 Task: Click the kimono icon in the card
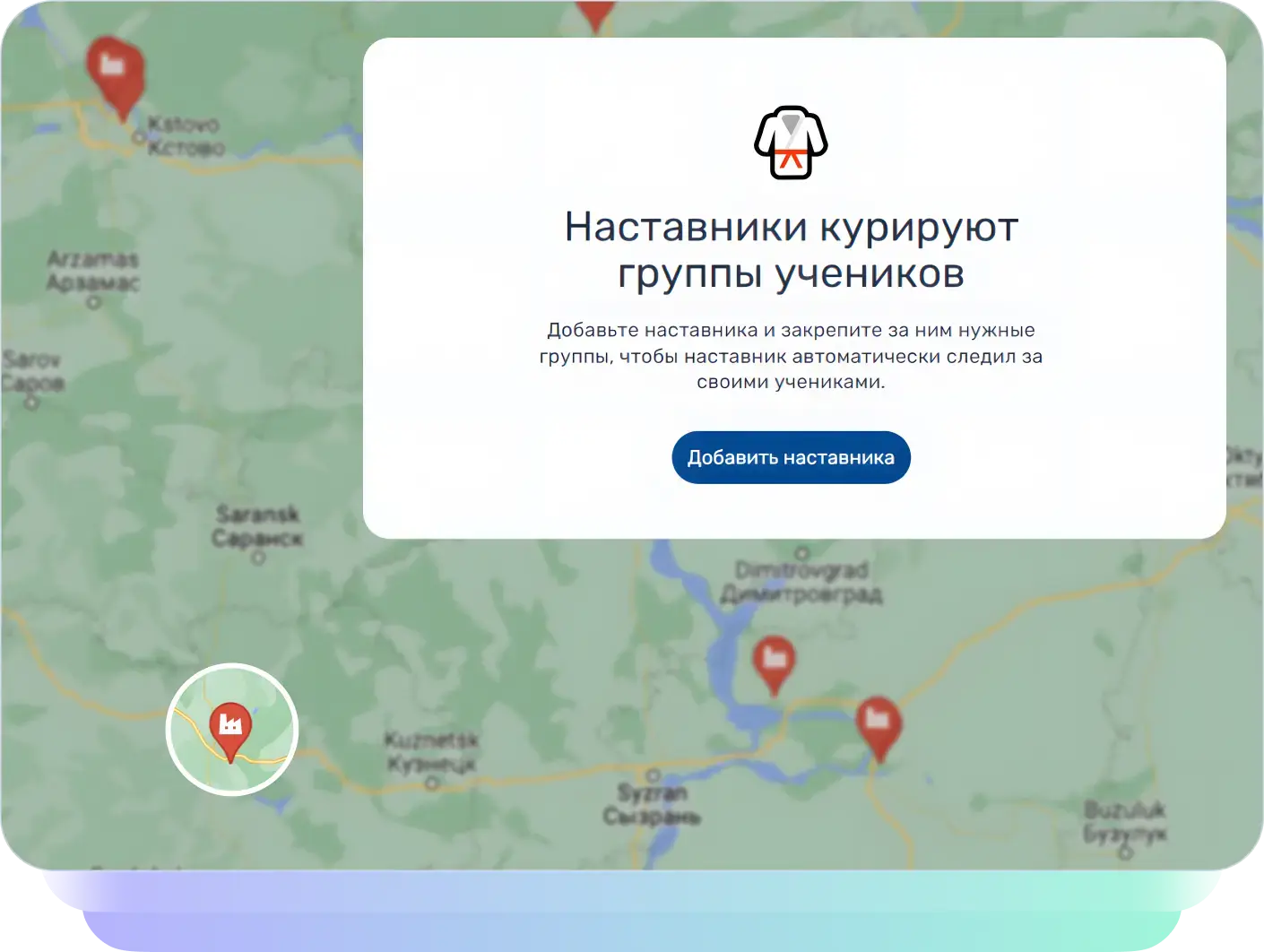point(791,143)
